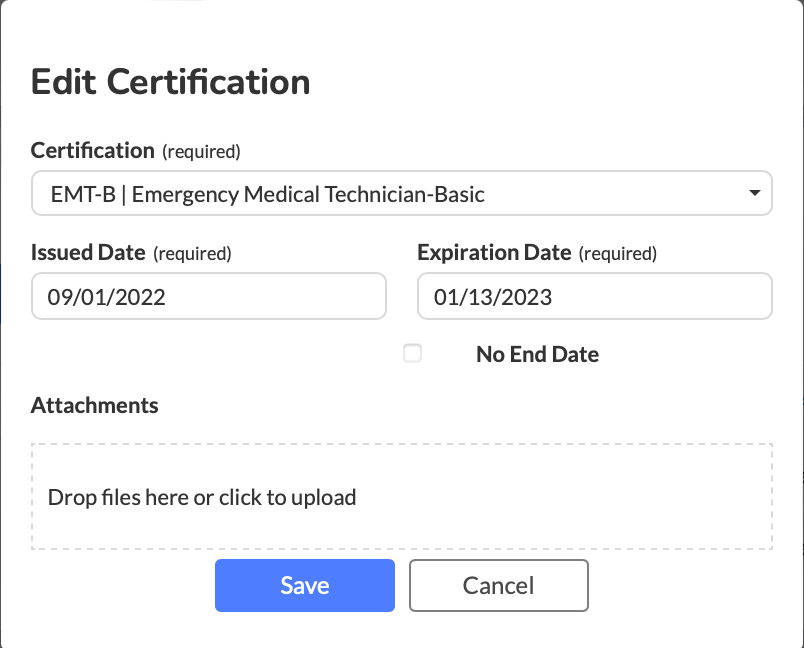804x648 pixels.
Task: Focus the Expiration Date input field
Action: [594, 297]
